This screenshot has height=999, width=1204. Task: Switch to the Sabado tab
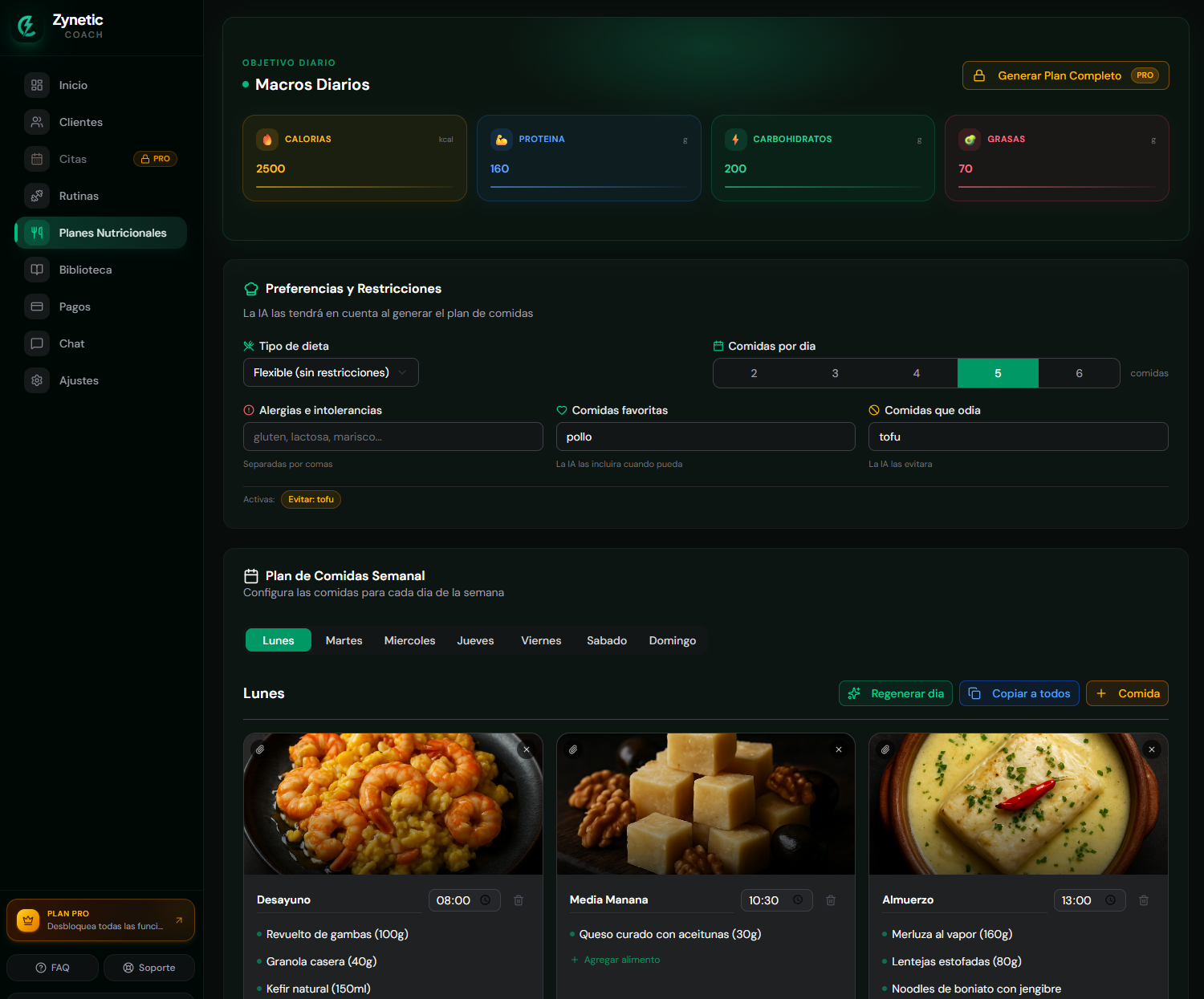point(607,640)
